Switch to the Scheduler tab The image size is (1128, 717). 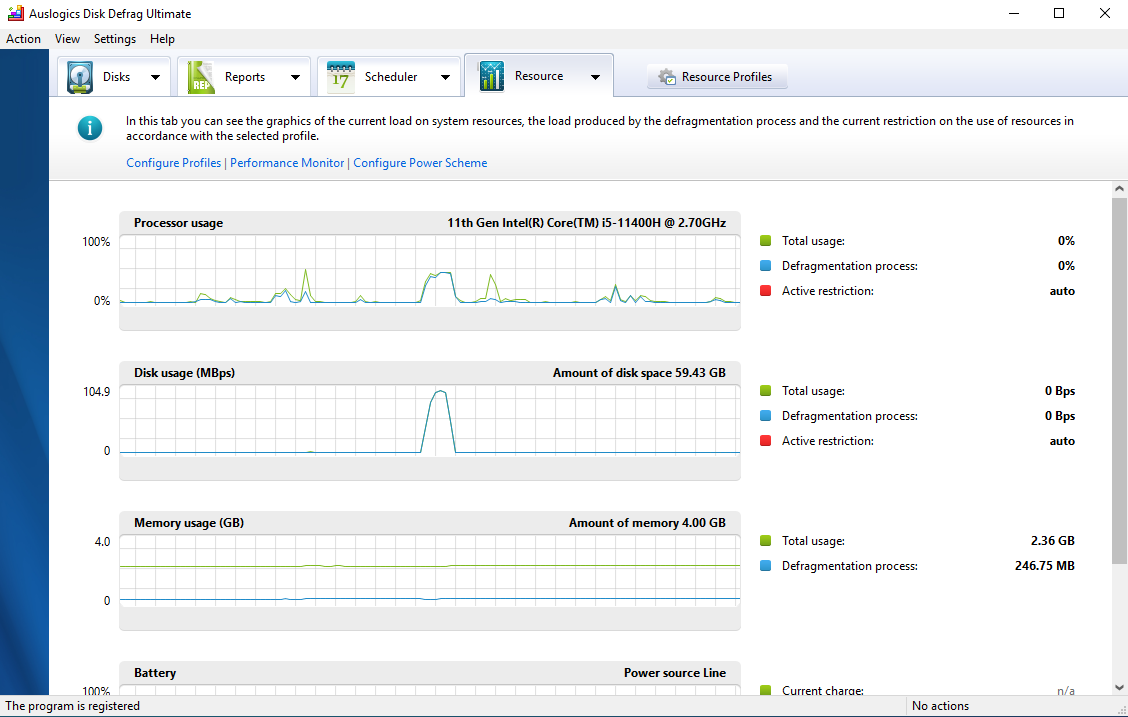[x=389, y=76]
